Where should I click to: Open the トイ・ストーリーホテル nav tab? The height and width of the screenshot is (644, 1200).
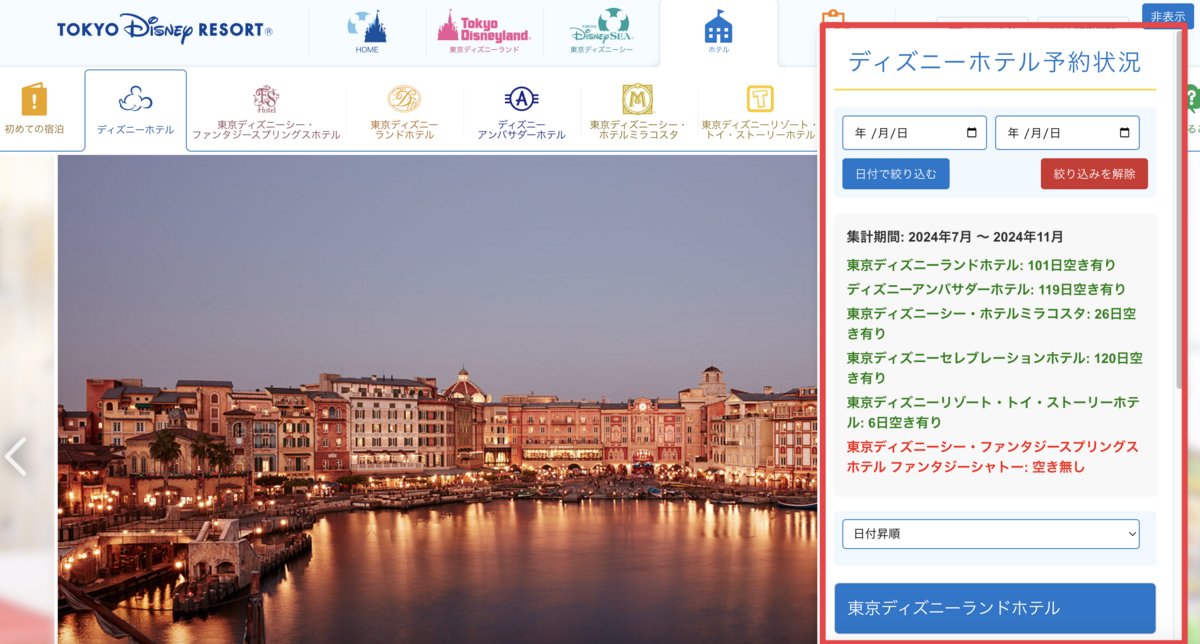(758, 112)
